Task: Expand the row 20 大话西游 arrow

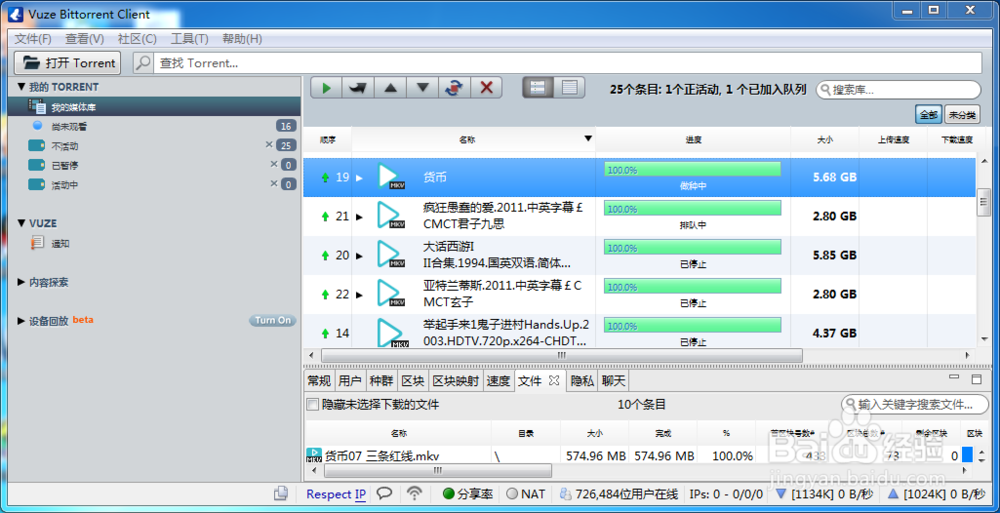Action: point(360,256)
